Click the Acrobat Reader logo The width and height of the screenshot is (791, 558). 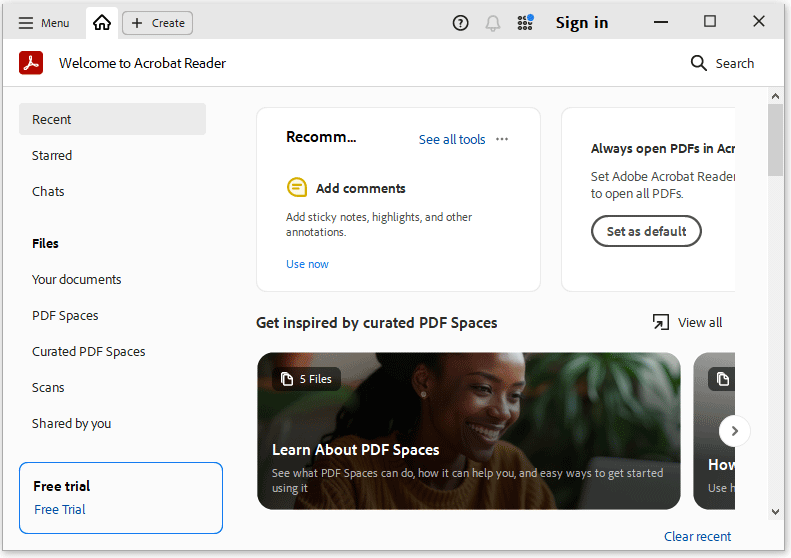[31, 63]
